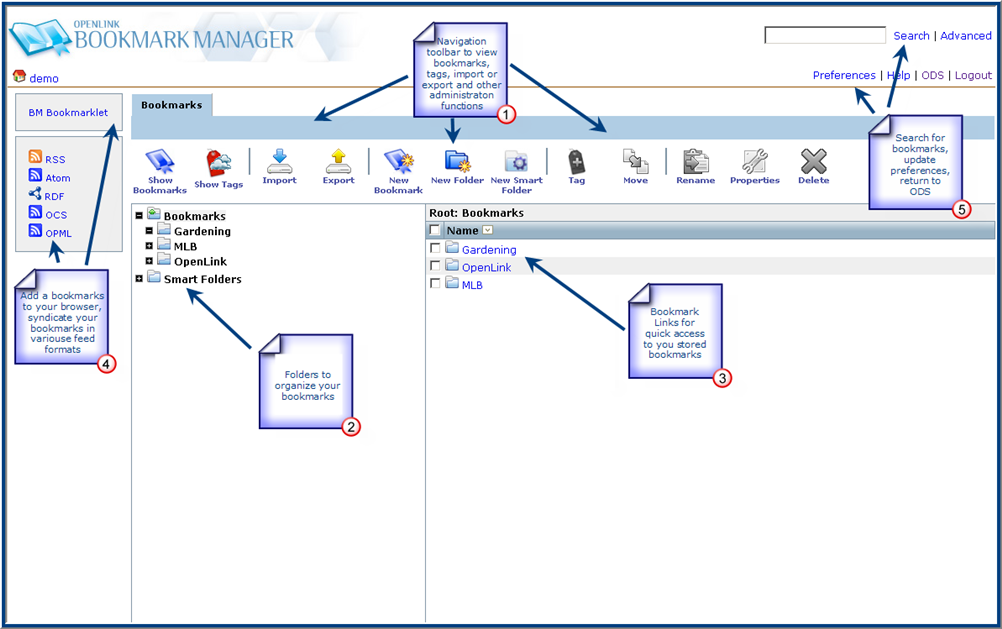Screen dimensions: 1002x629
Task: Click the Atom feed text link
Action: click(x=58, y=178)
